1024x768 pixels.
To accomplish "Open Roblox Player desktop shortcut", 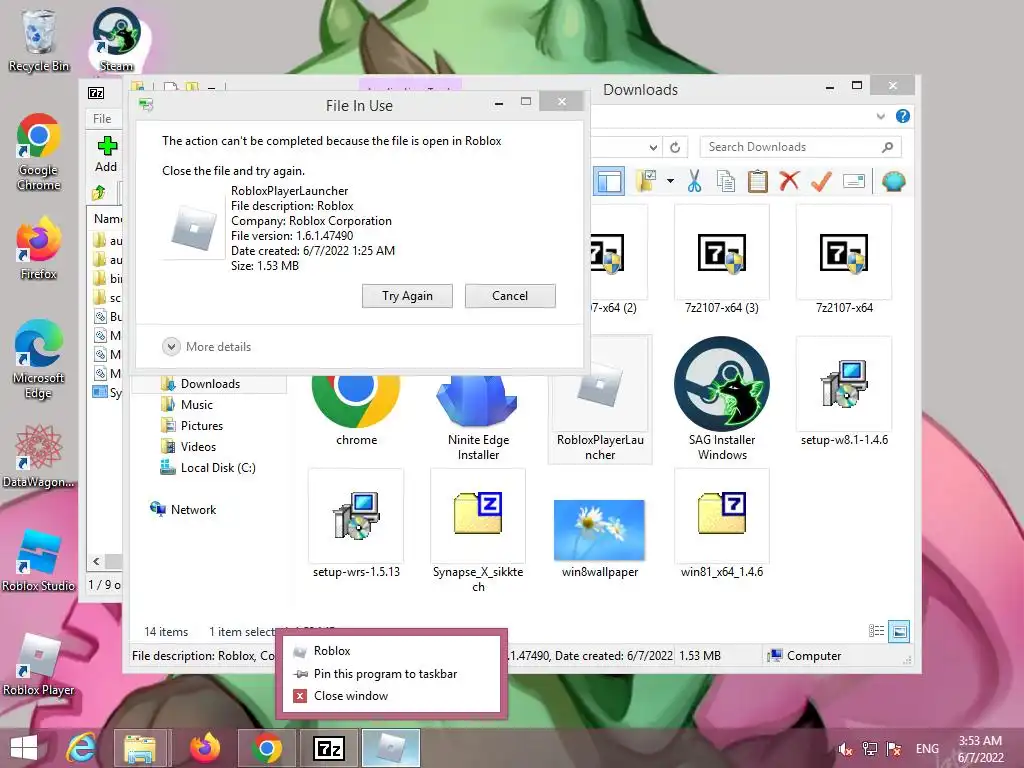I will tap(39, 664).
